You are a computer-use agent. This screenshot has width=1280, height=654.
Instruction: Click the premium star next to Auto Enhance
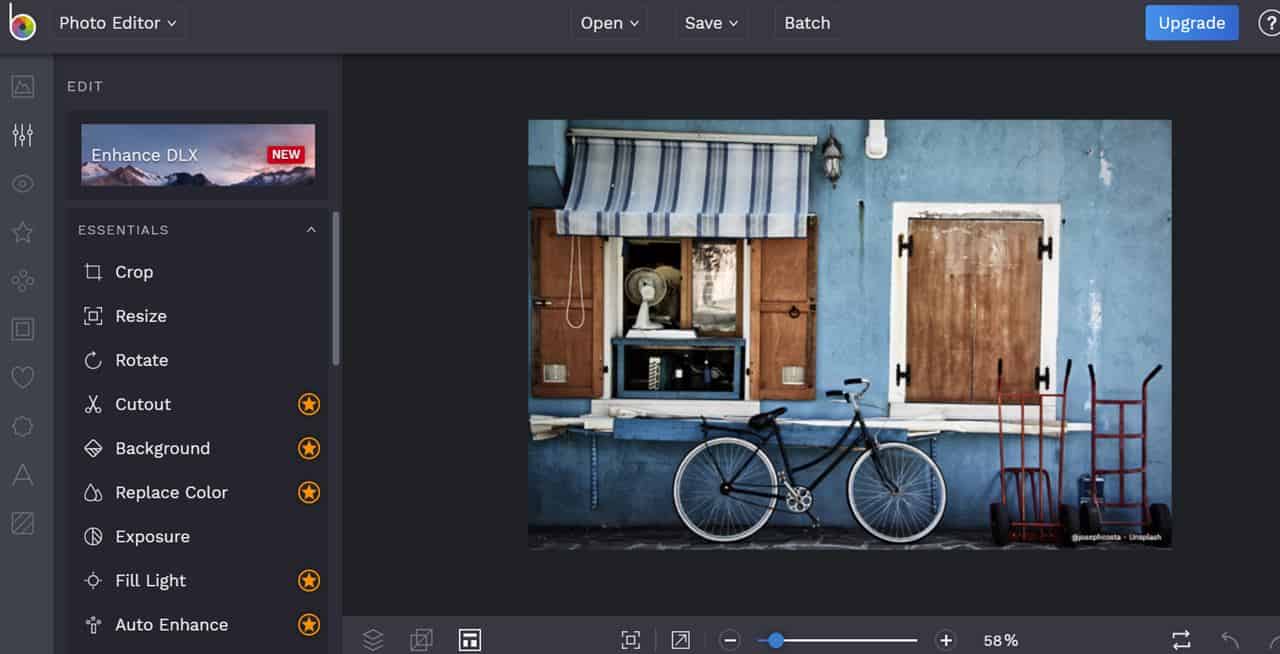point(309,624)
